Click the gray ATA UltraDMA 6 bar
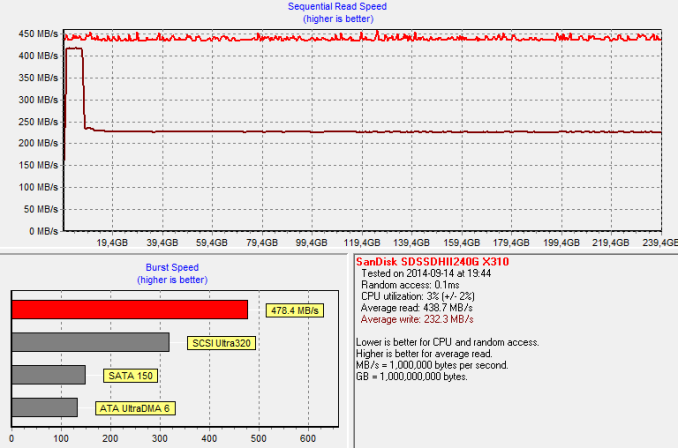Screen dimensions: 678x448 pyautogui.click(x=45, y=407)
